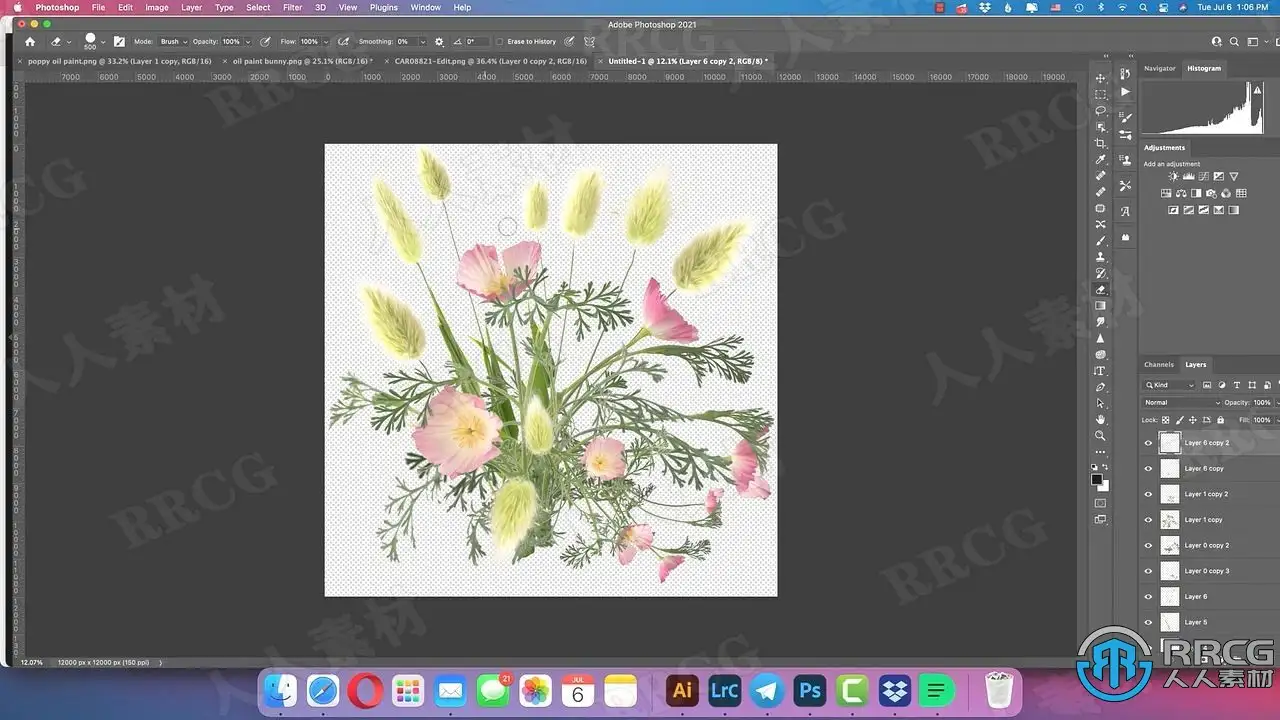Select the Crop tool
This screenshot has width=1280, height=720.
click(x=1101, y=143)
